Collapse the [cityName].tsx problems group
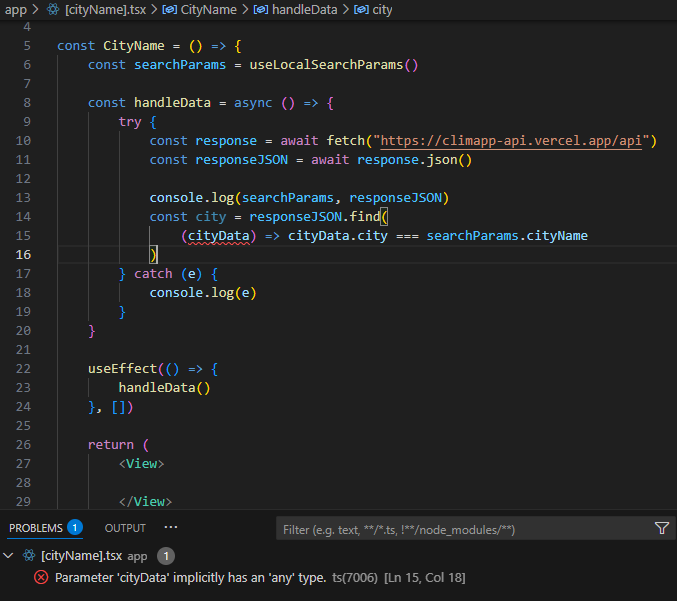Viewport: 677px width, 601px height. (x=8, y=556)
